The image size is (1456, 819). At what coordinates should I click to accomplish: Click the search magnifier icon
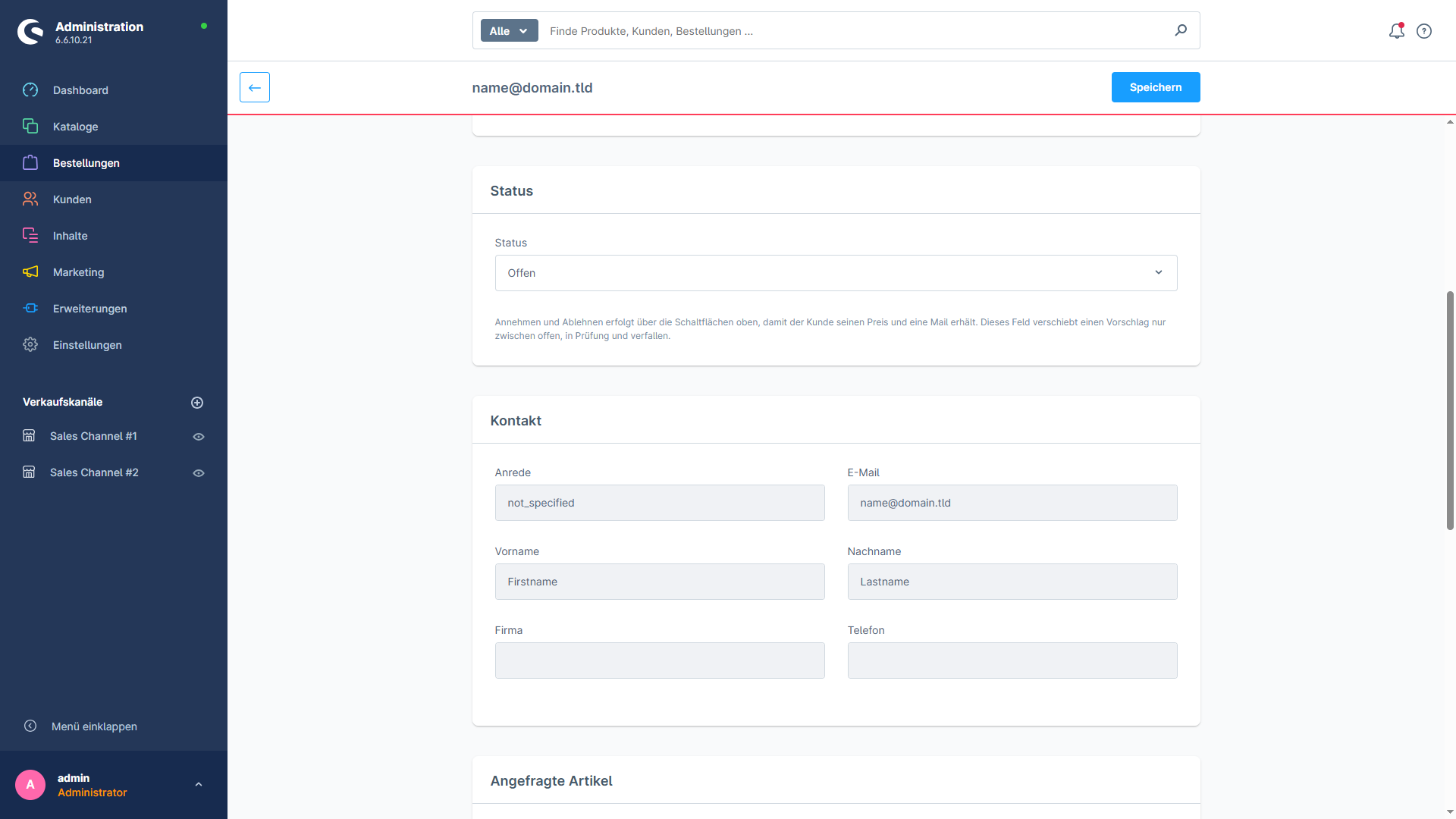point(1181,30)
